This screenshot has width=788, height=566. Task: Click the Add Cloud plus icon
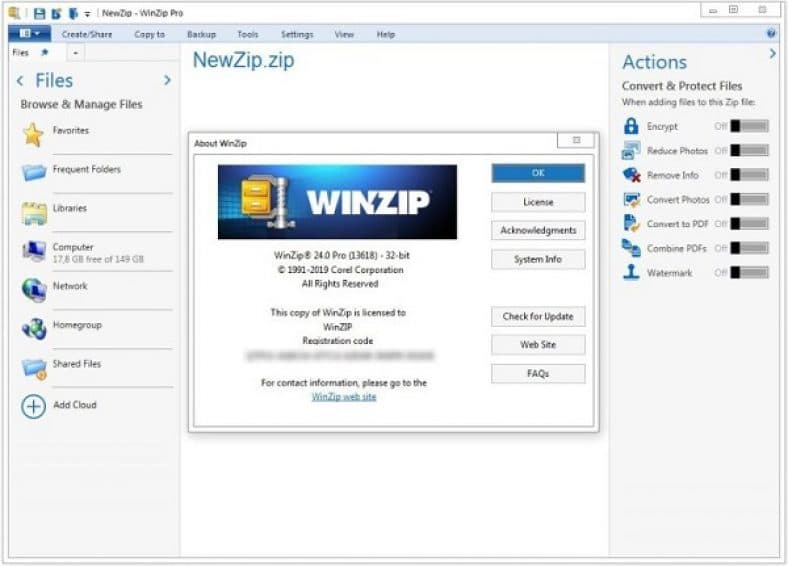pyautogui.click(x=34, y=406)
